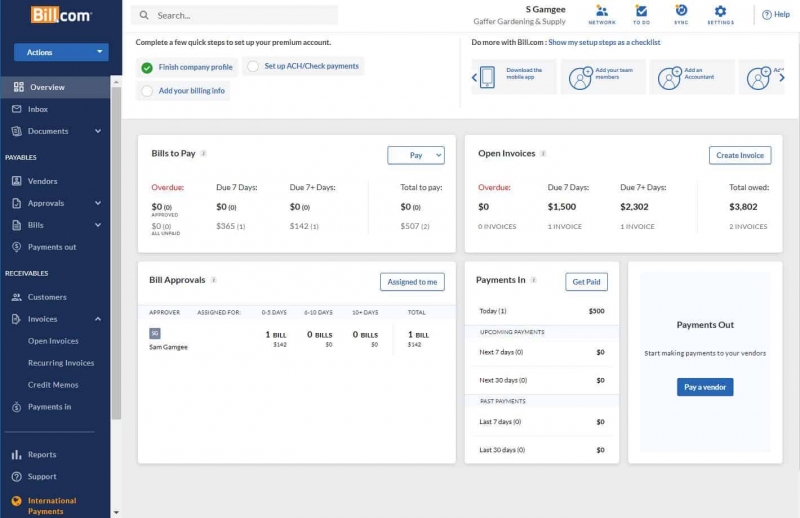Click the sidebar scrollbar thumb
Image resolution: width=800 pixels, height=518 pixels.
point(116,253)
